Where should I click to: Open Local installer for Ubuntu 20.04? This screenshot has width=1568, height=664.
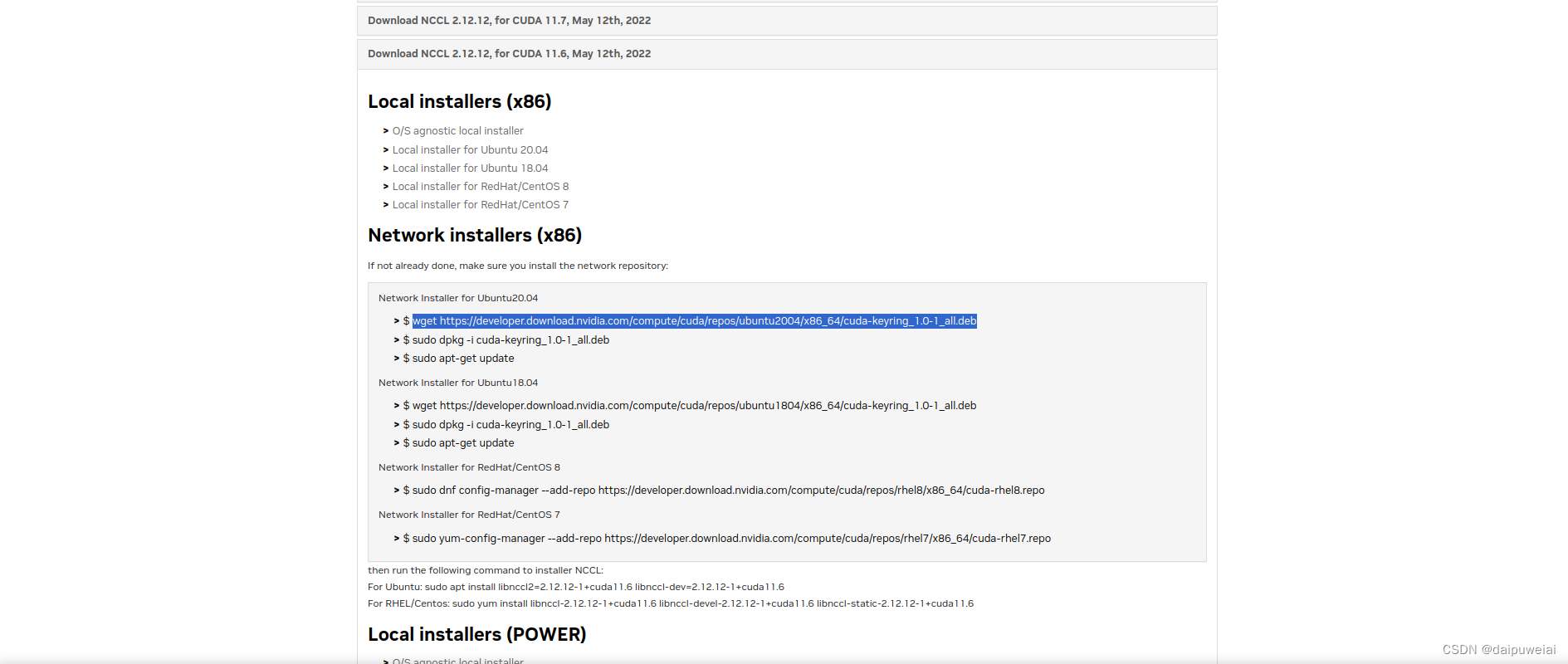(470, 150)
